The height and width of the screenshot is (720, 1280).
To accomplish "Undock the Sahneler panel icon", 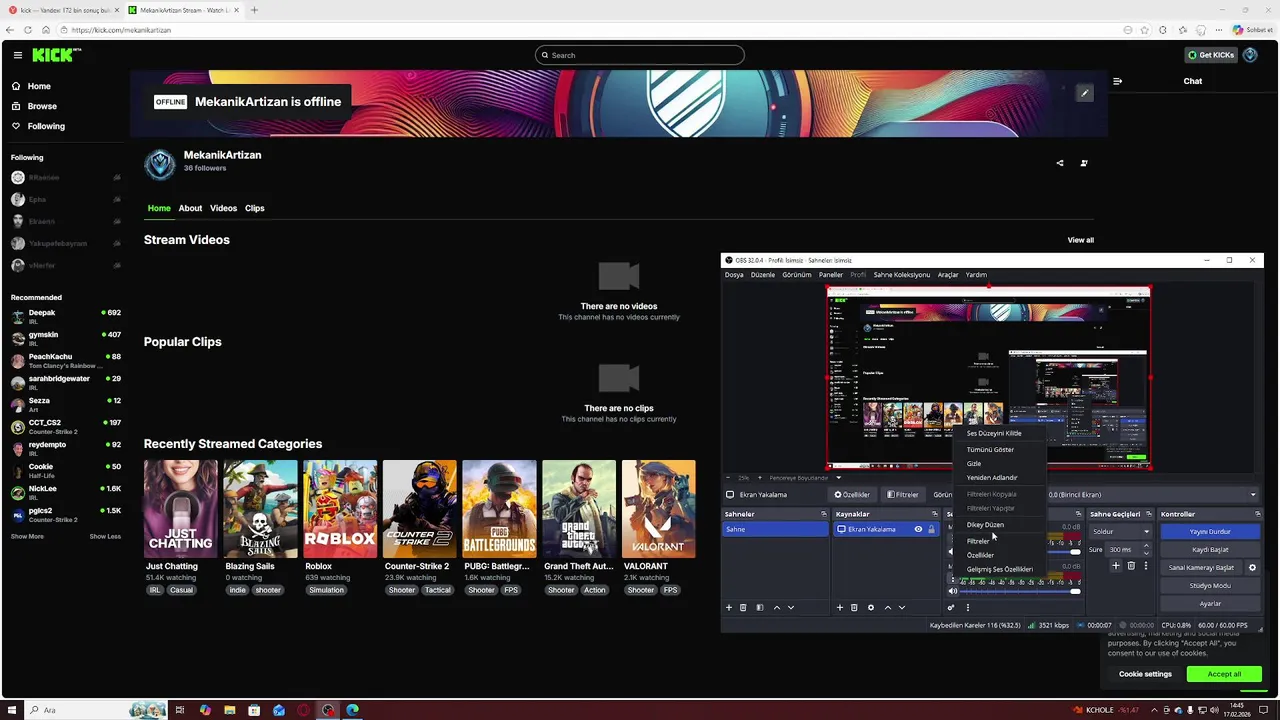I will (824, 514).
